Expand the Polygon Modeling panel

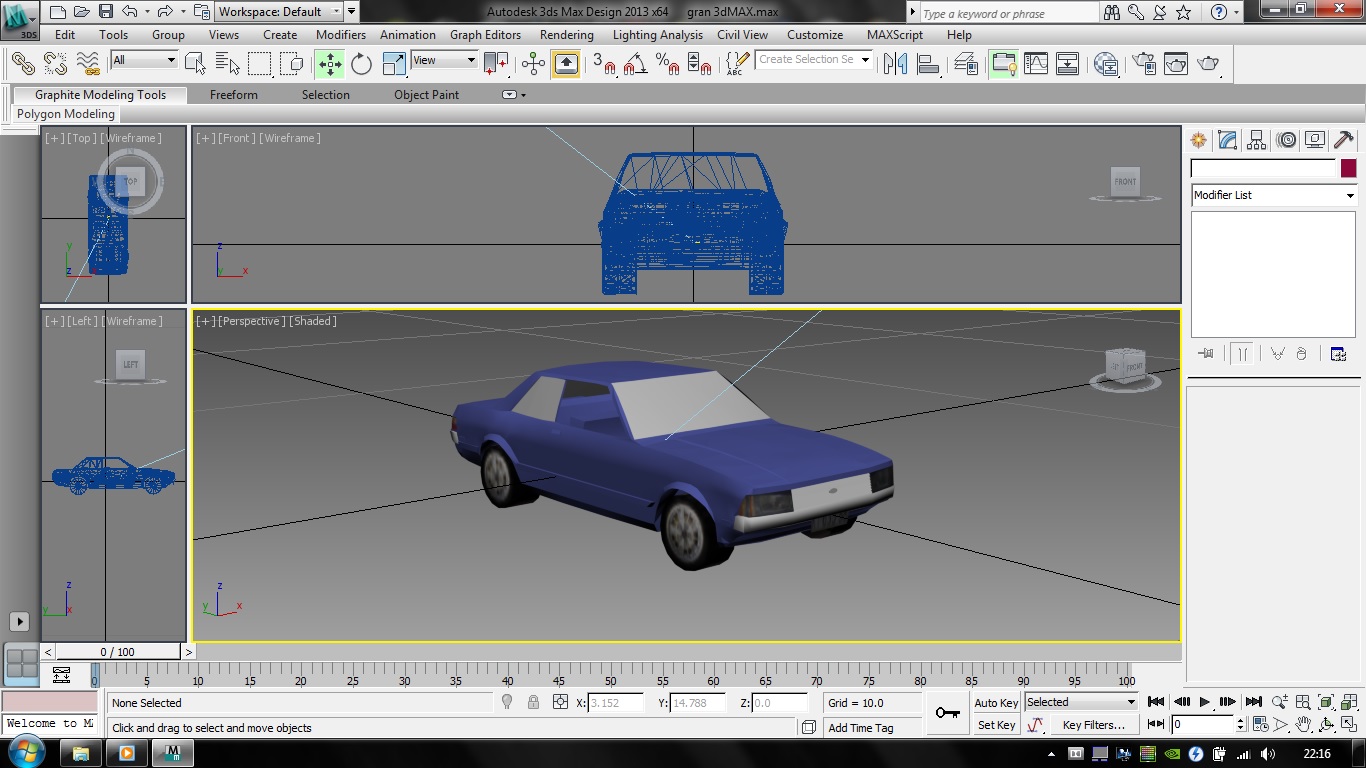(x=66, y=114)
